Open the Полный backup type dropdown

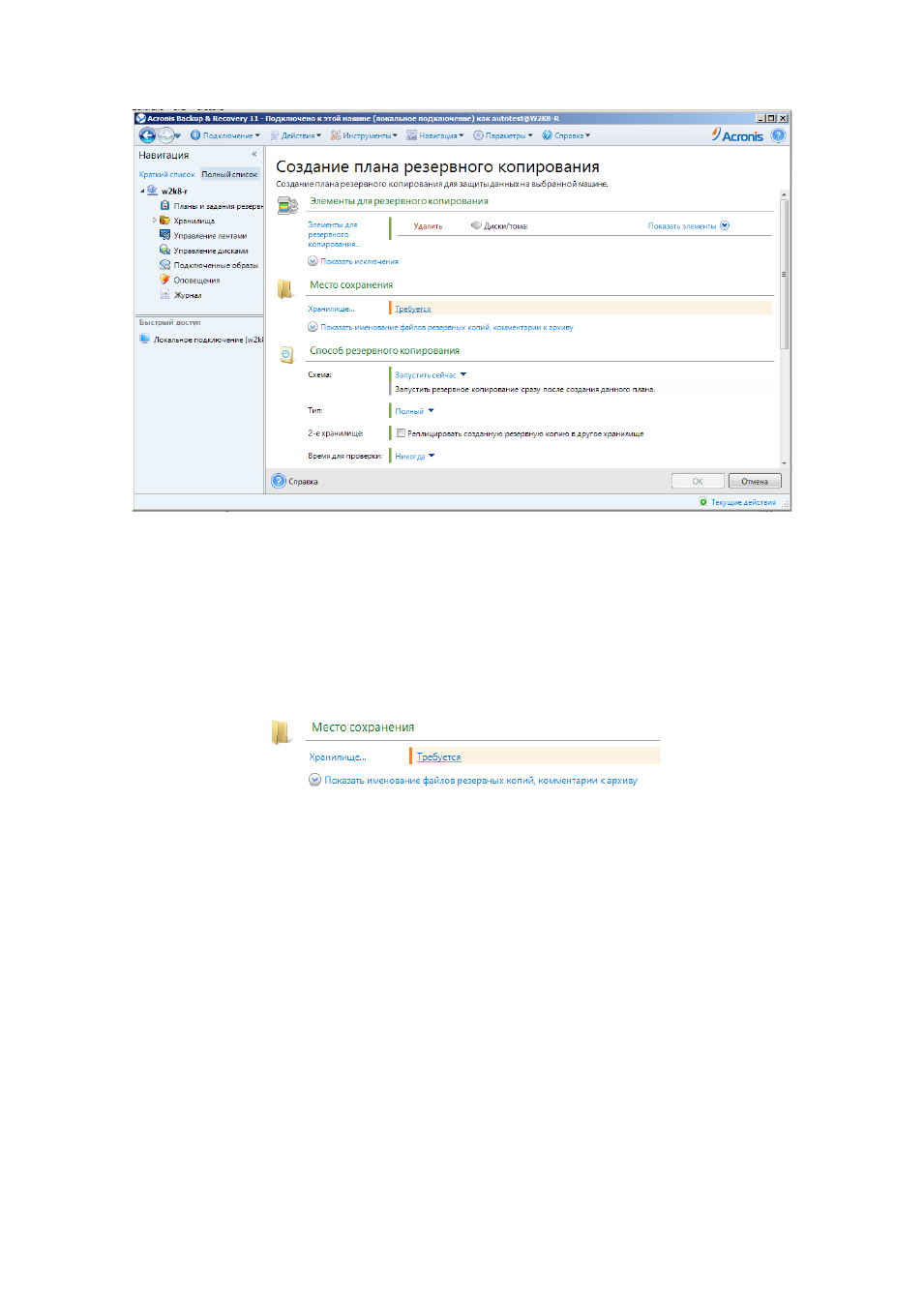pos(414,411)
